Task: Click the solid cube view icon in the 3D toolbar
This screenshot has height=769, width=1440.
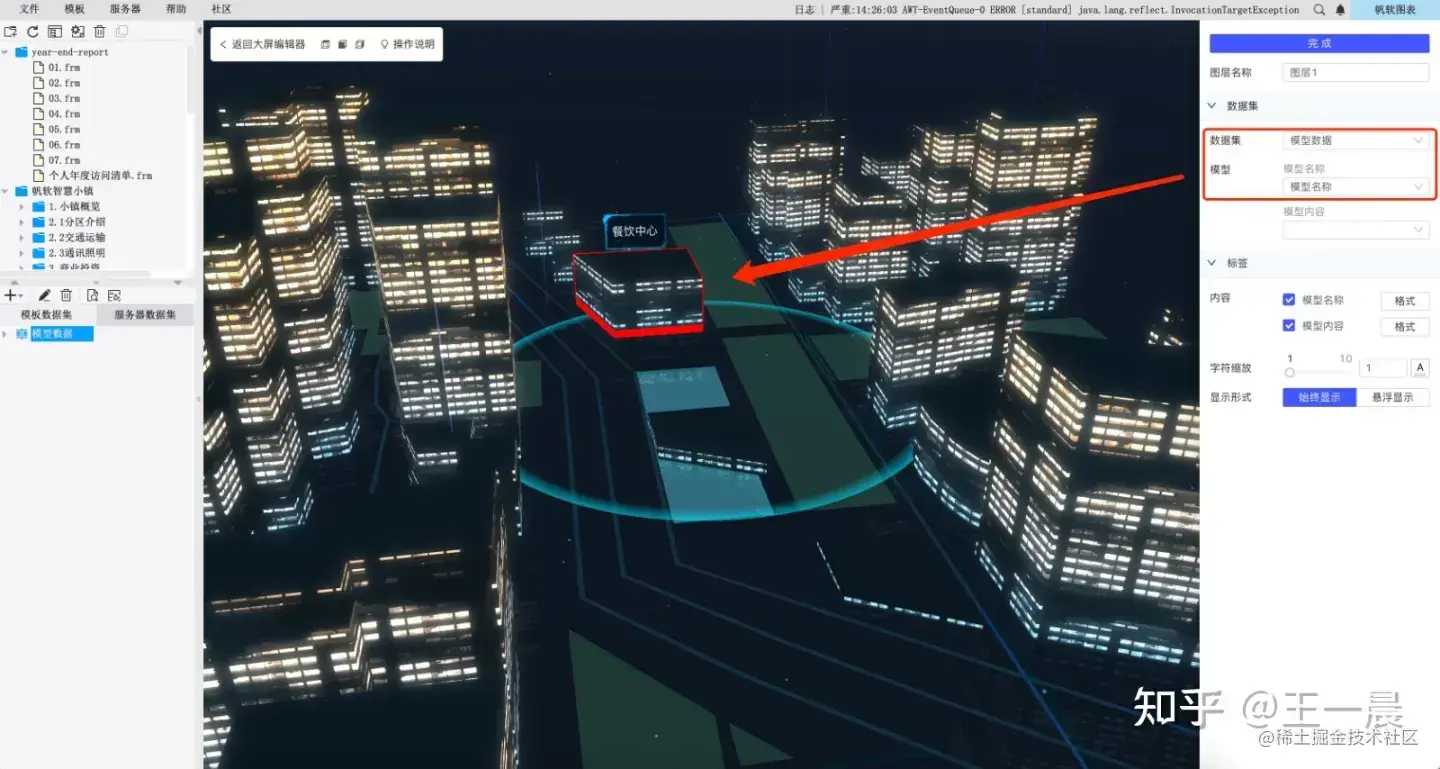Action: (x=343, y=44)
